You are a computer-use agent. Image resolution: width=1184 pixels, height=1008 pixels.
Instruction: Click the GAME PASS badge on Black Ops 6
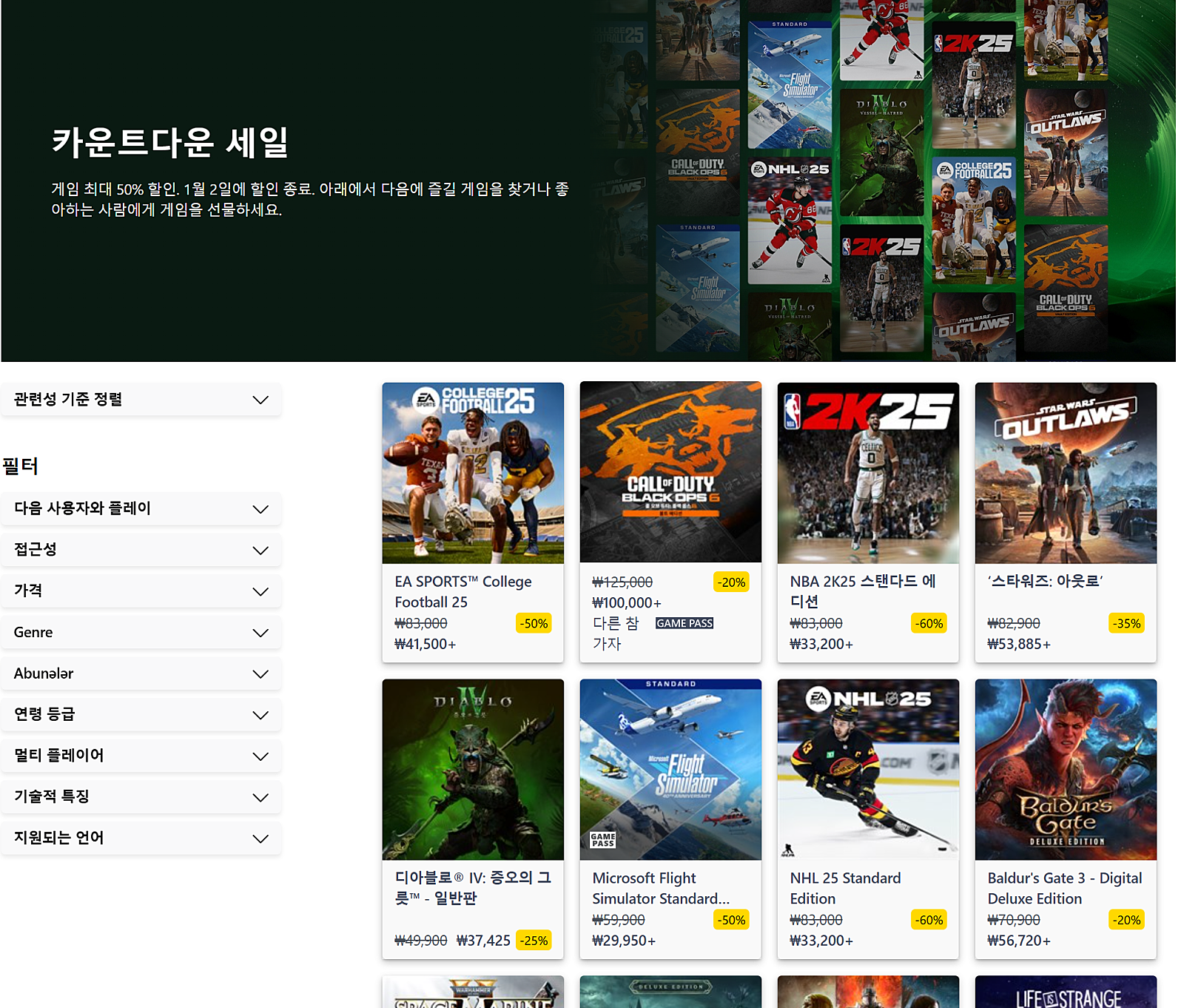pos(684,623)
